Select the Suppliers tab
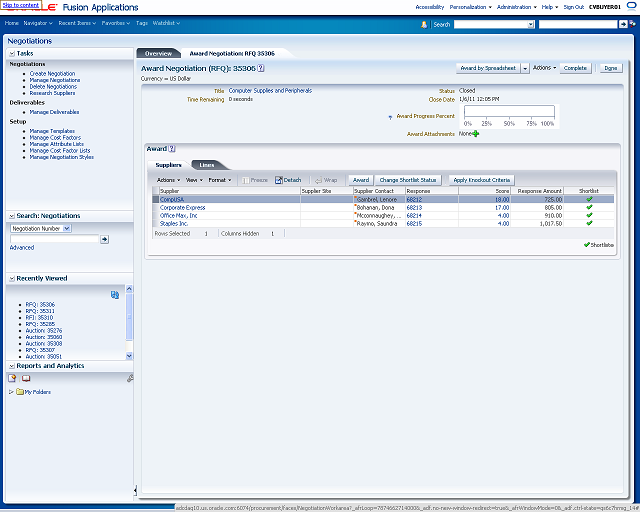Viewport: 640px width, 512px height. 168,165
